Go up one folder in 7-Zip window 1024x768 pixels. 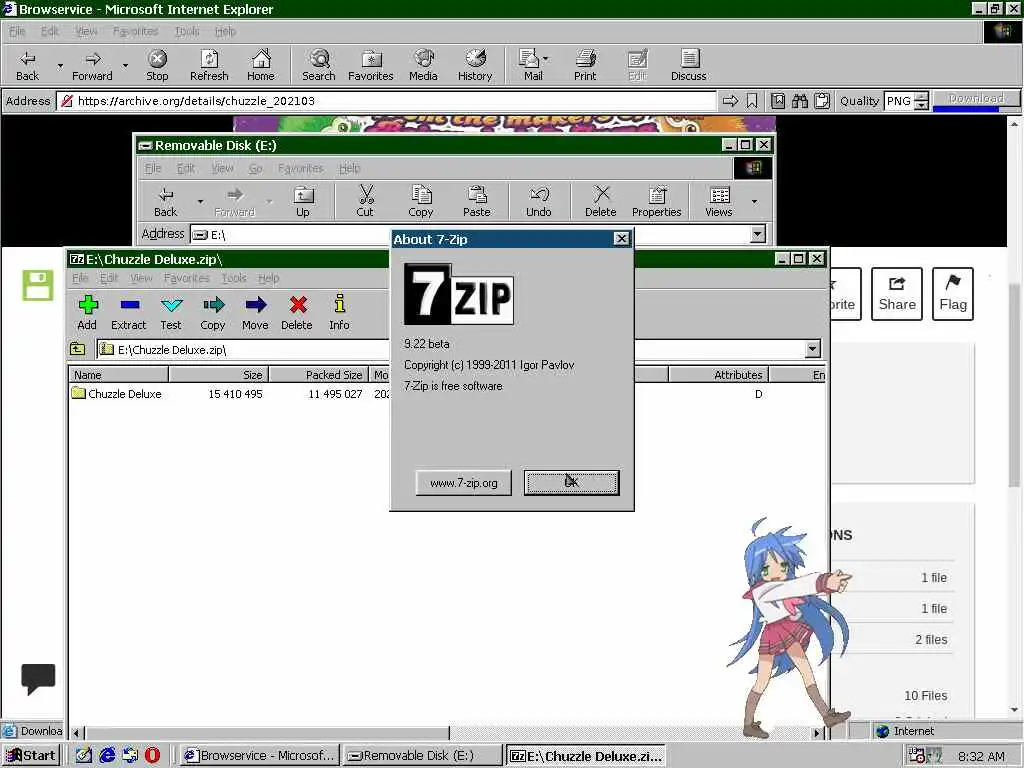point(78,349)
